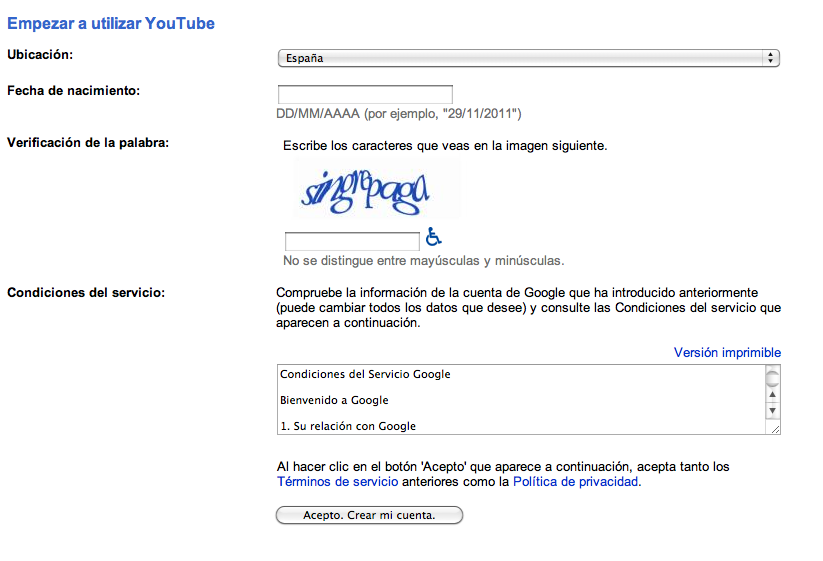Click the 'Condiciones del servicio:' label
This screenshot has width=823, height=561.
click(x=86, y=293)
